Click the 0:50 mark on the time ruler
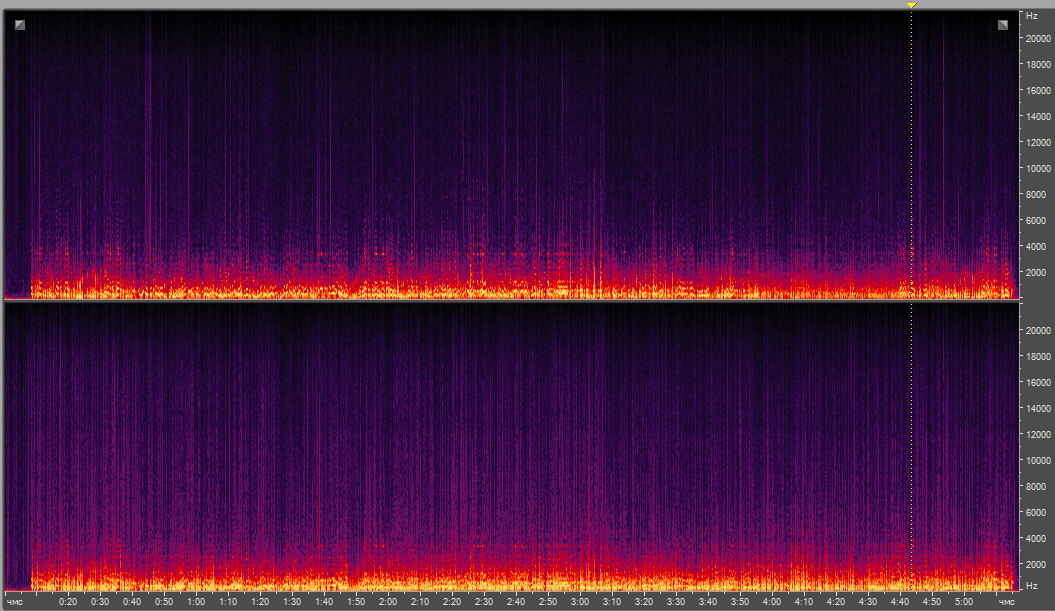 pos(164,602)
